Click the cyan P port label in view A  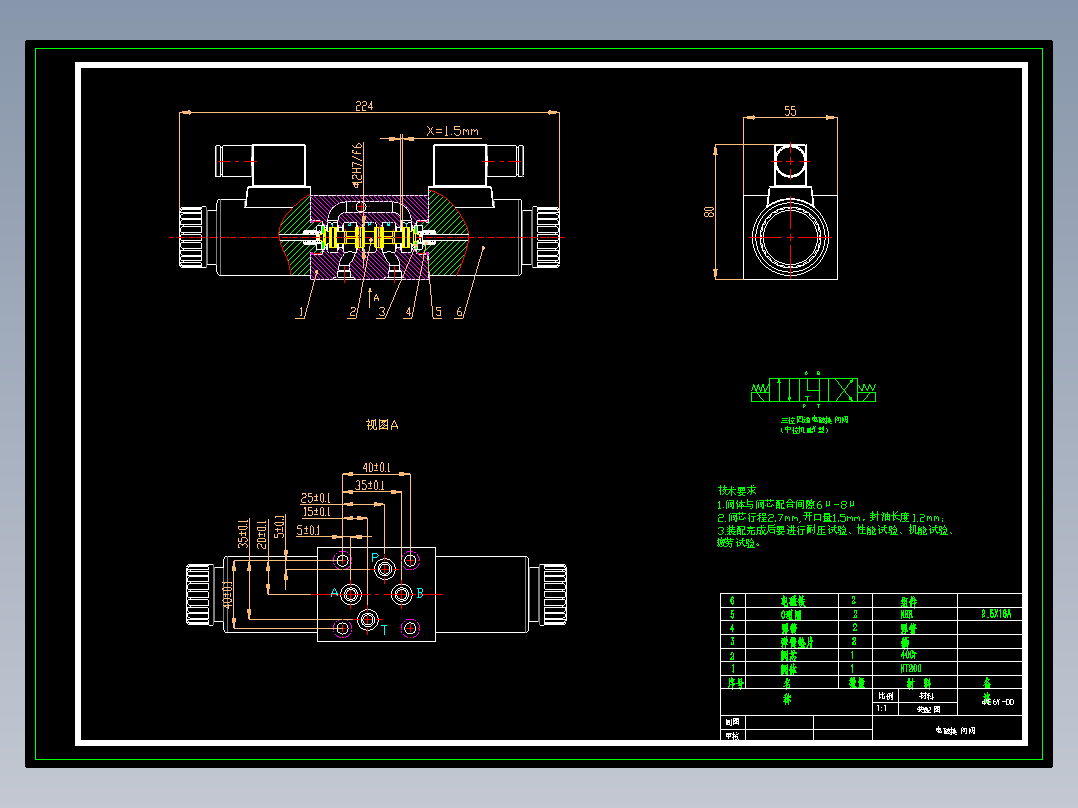[375, 558]
